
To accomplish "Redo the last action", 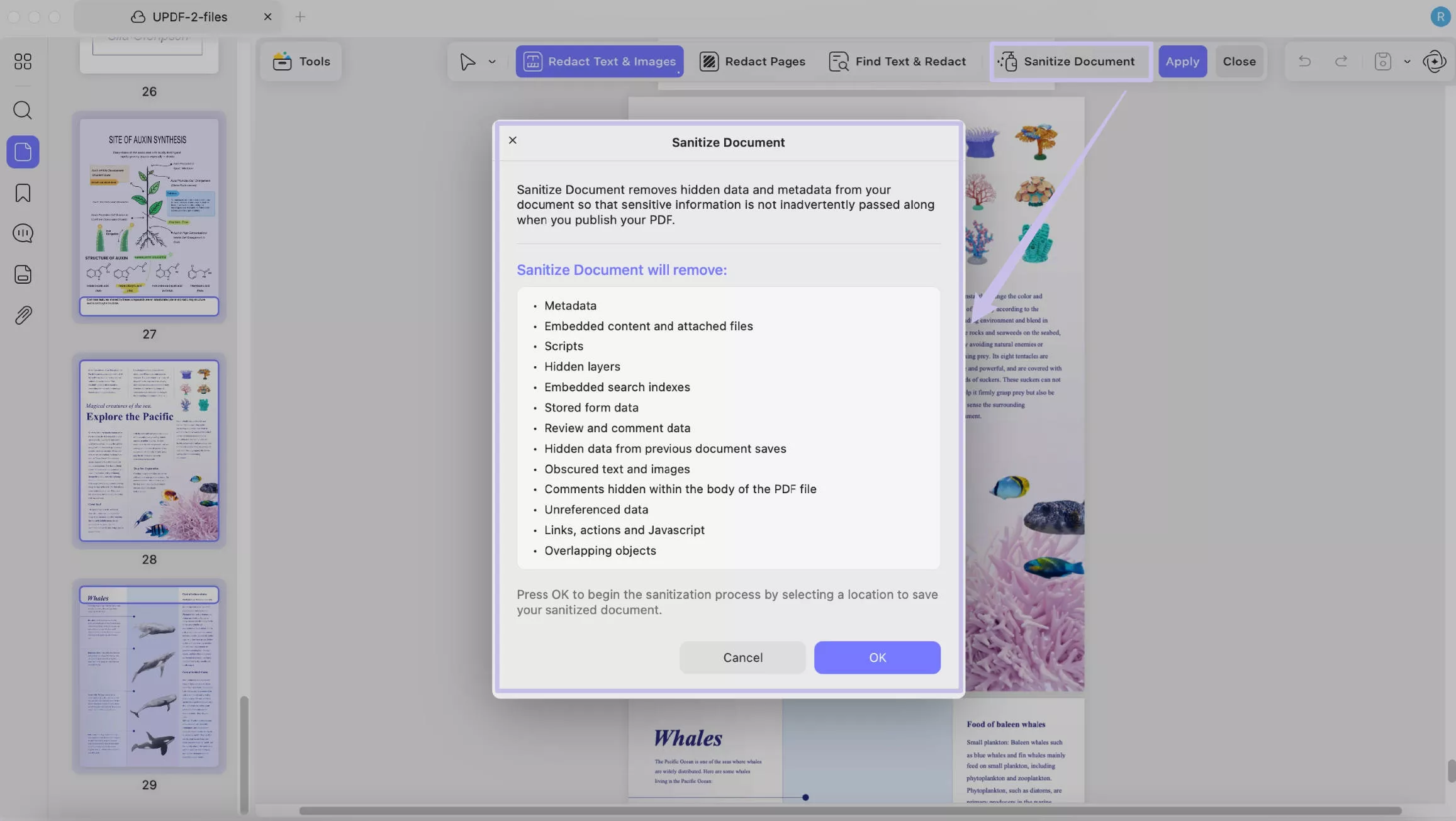I will click(x=1341, y=61).
